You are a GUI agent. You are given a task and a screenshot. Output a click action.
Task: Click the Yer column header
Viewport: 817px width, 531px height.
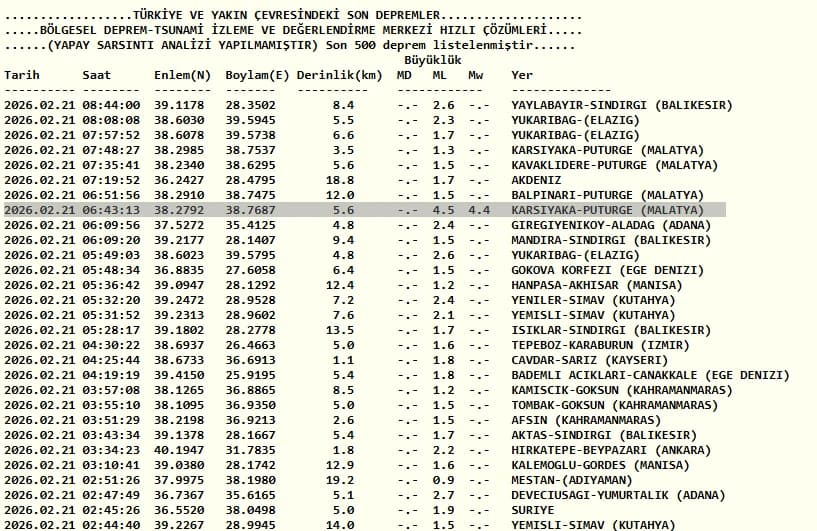[x=522, y=75]
